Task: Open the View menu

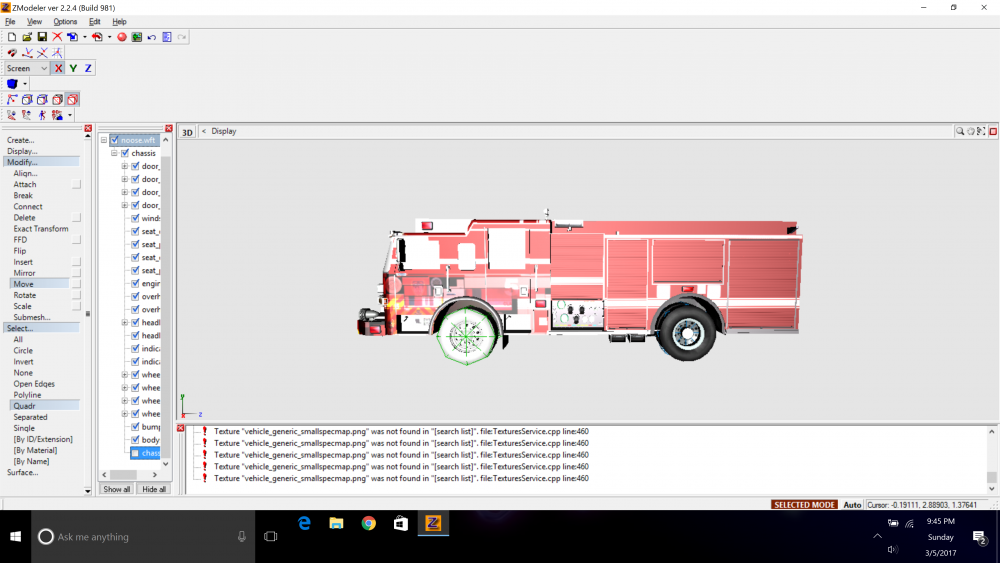Action: coord(34,22)
